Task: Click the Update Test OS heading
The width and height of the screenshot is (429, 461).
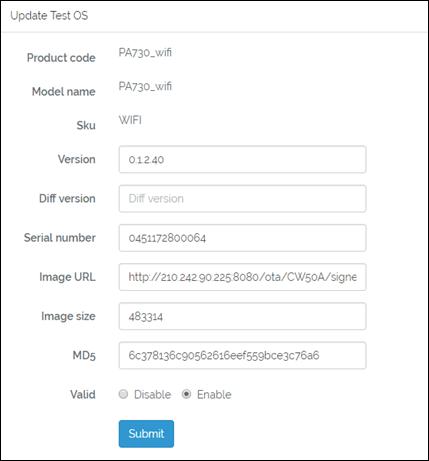Action: 49,15
